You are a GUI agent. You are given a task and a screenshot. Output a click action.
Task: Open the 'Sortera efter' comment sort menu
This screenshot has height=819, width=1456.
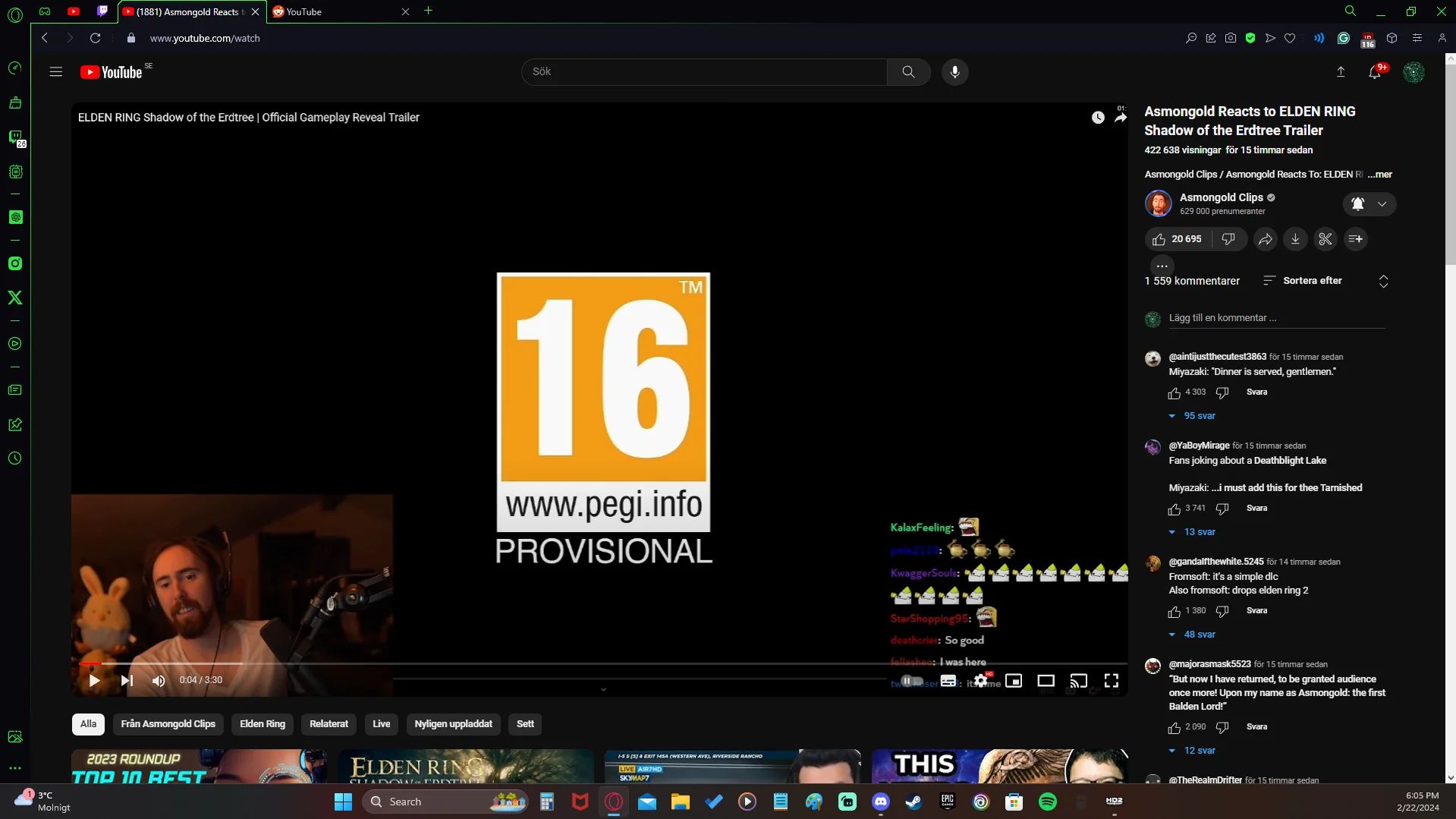1302,281
